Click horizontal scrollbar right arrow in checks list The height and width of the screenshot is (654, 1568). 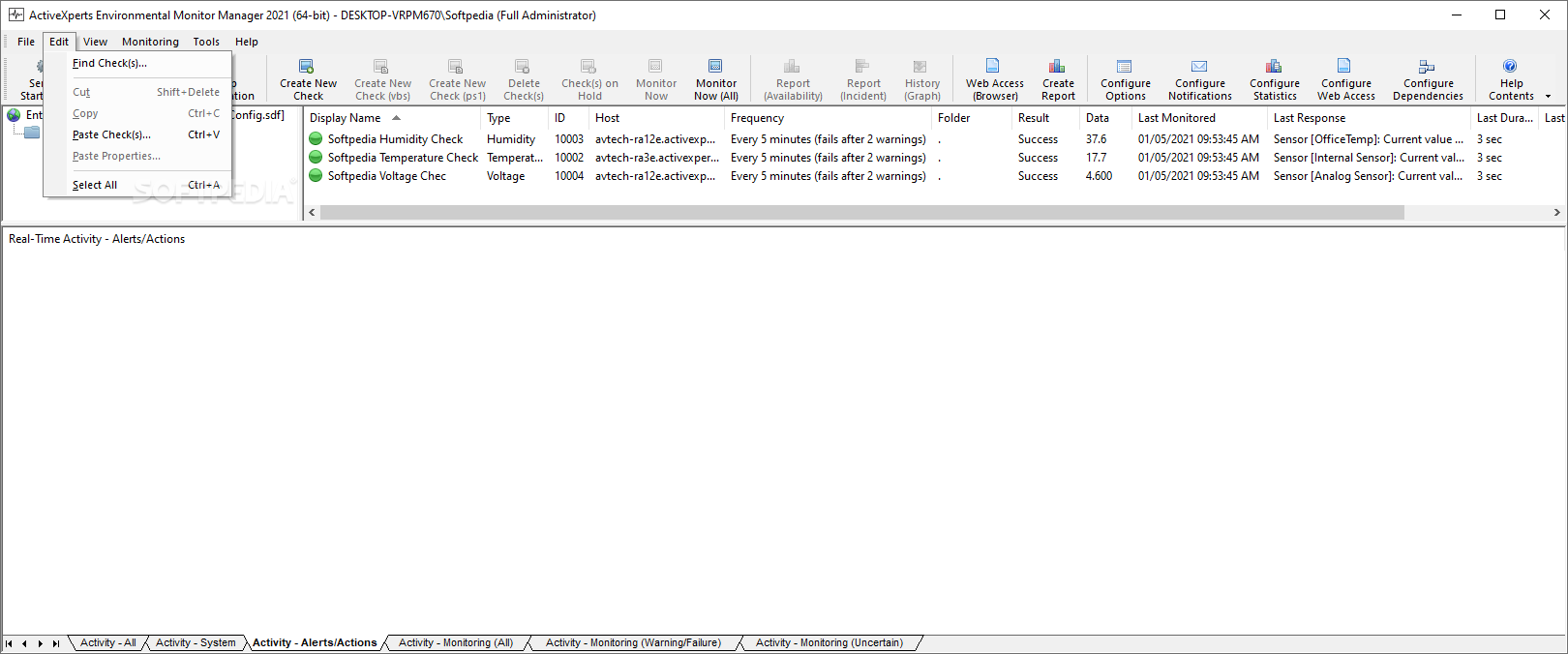pyautogui.click(x=1556, y=212)
